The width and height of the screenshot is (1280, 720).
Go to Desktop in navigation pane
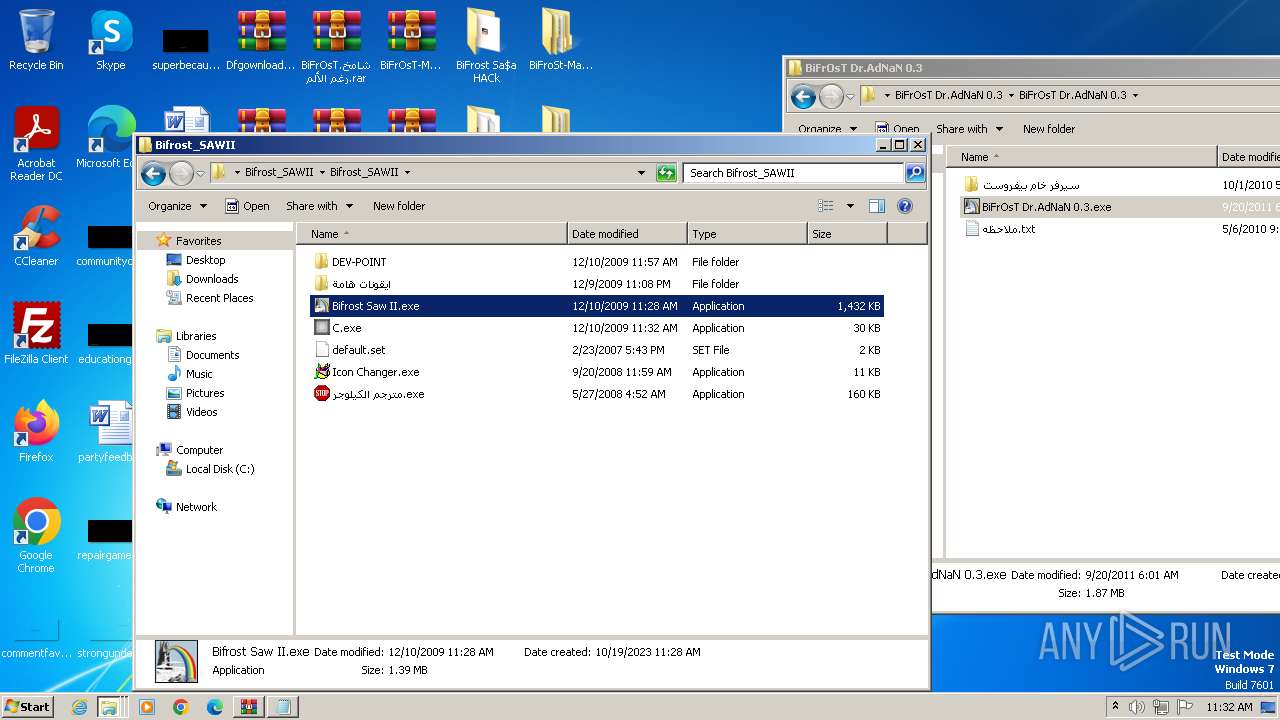pos(205,260)
